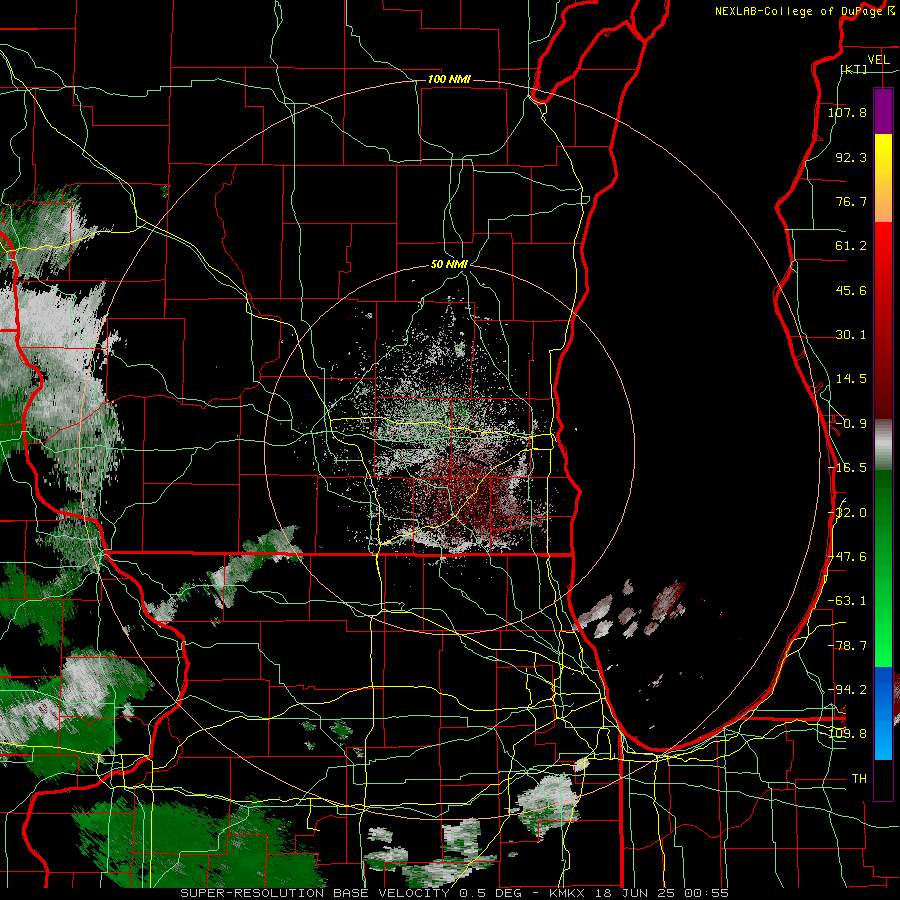The width and height of the screenshot is (900, 900).
Task: Click the 76.7 velocity scale value
Action: (x=851, y=201)
